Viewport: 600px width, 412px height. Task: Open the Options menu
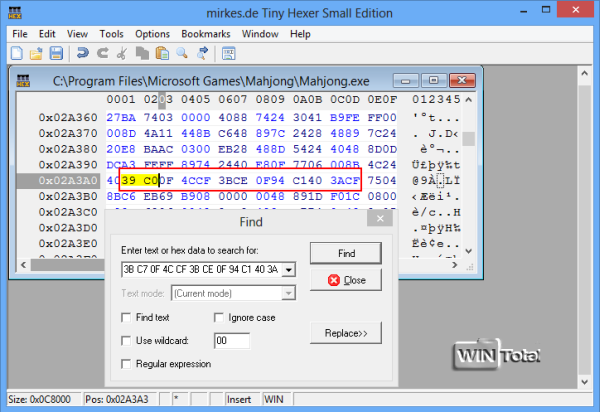point(152,34)
